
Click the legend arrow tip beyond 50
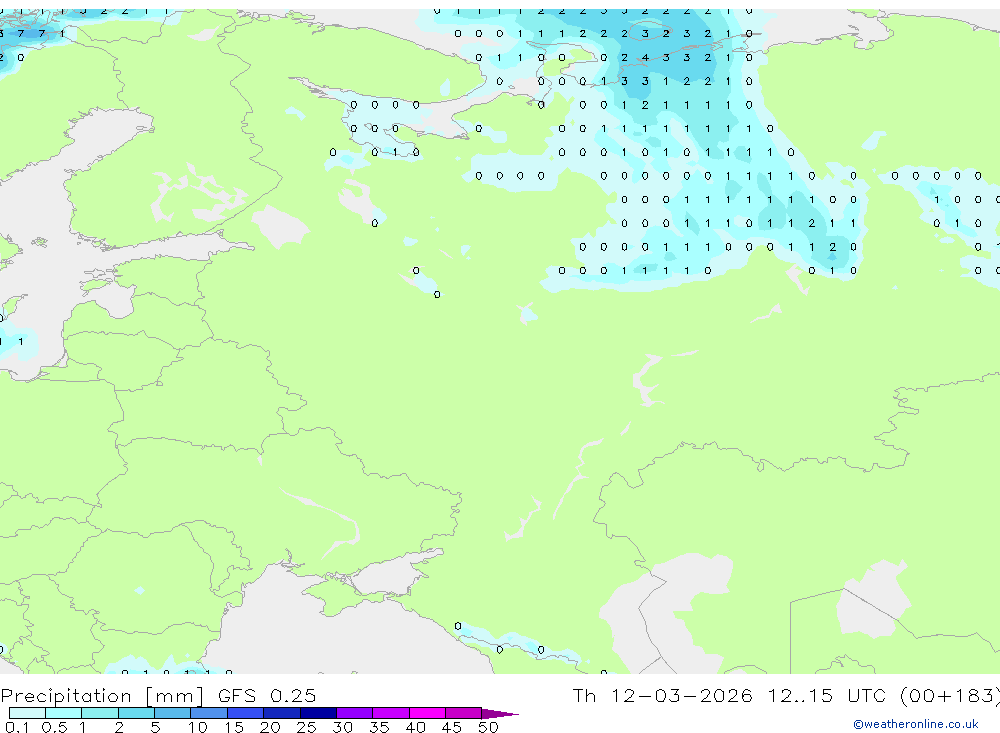pyautogui.click(x=500, y=713)
